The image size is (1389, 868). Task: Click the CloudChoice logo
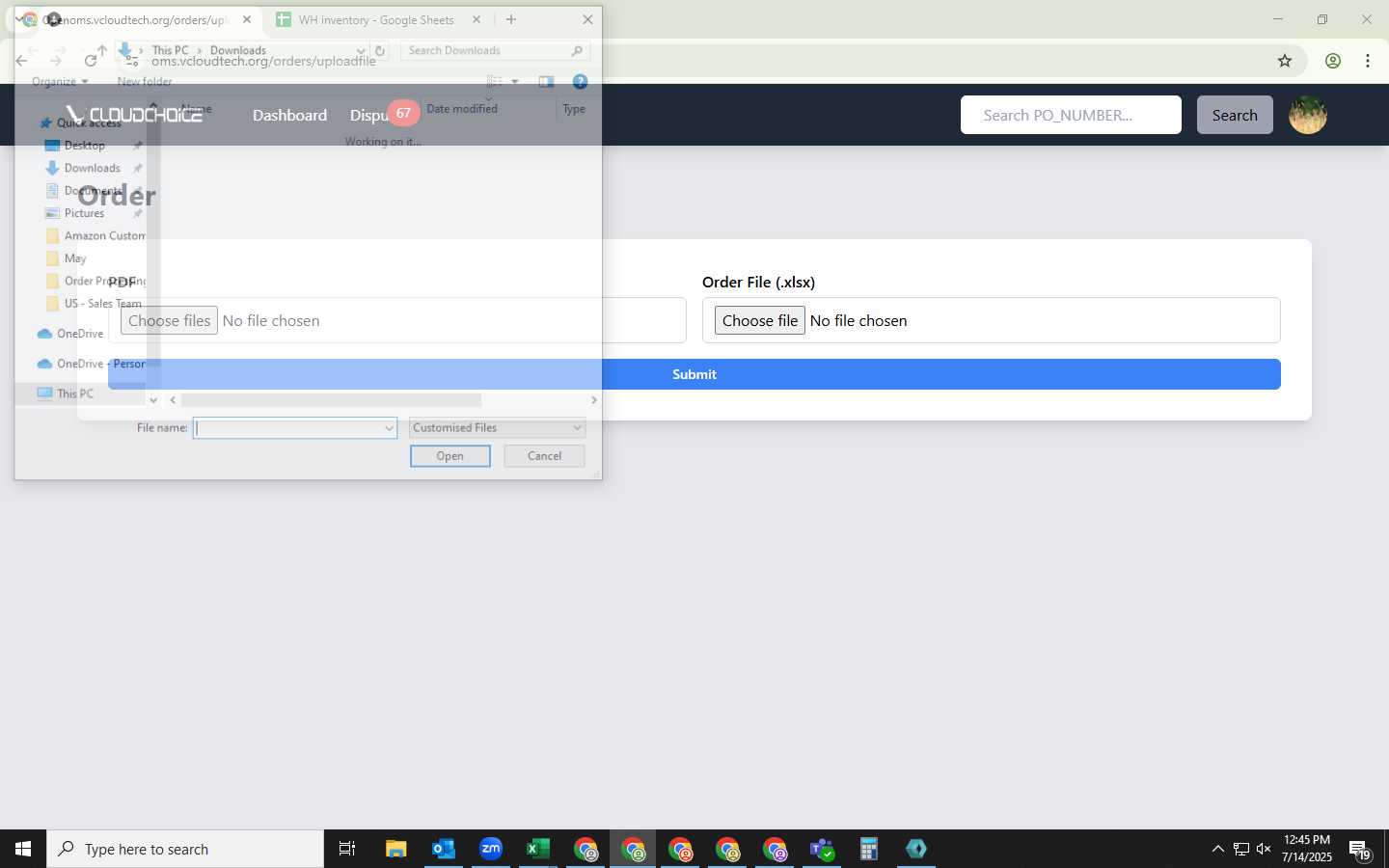[x=134, y=115]
